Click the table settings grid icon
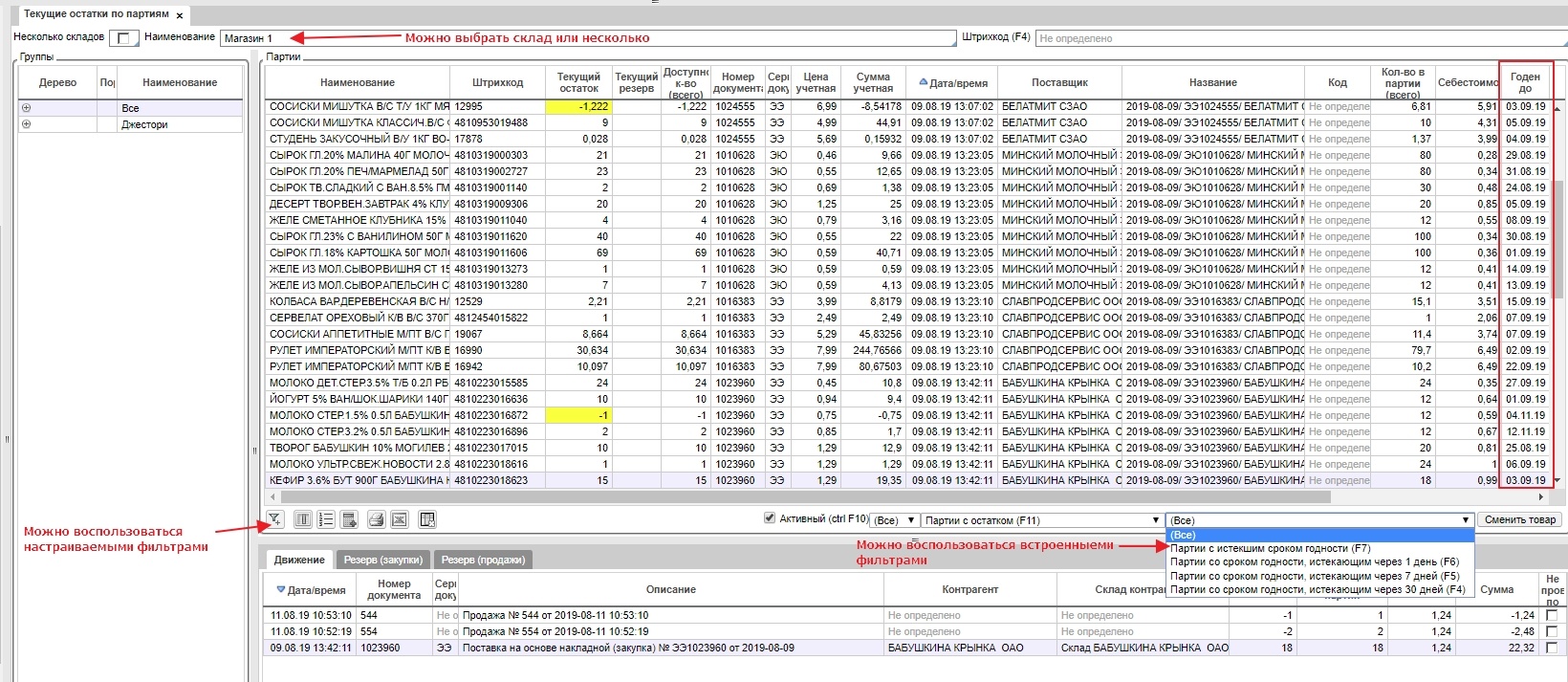This screenshot has width=1568, height=682. click(x=427, y=519)
